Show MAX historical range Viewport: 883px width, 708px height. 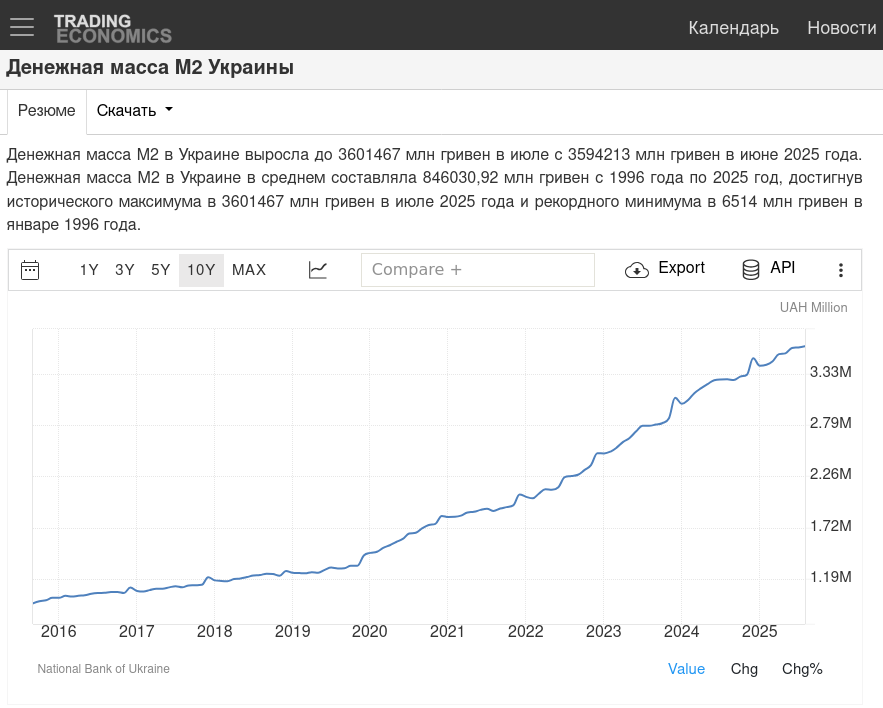(x=249, y=270)
